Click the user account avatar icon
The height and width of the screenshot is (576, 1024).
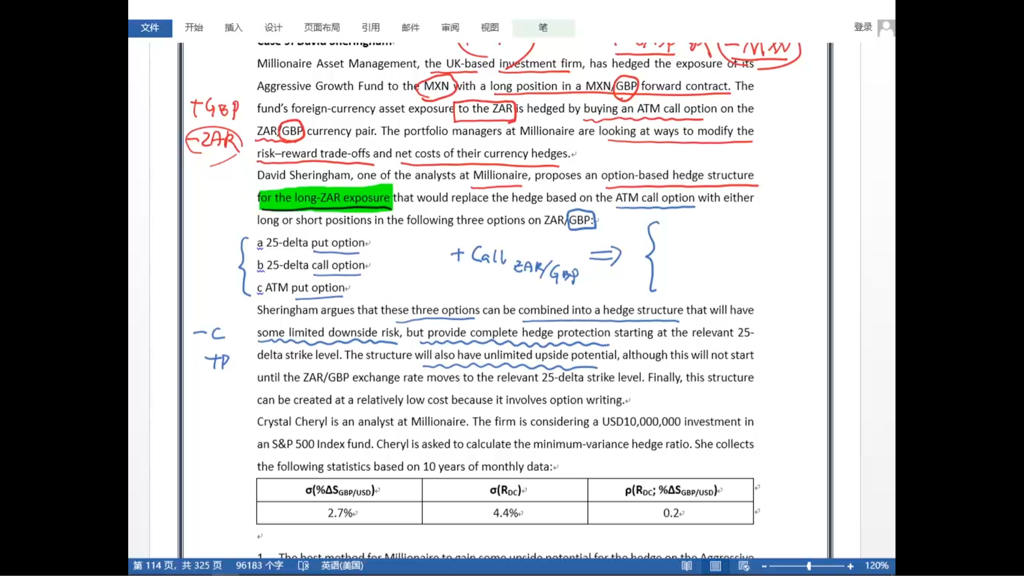tap(885, 28)
